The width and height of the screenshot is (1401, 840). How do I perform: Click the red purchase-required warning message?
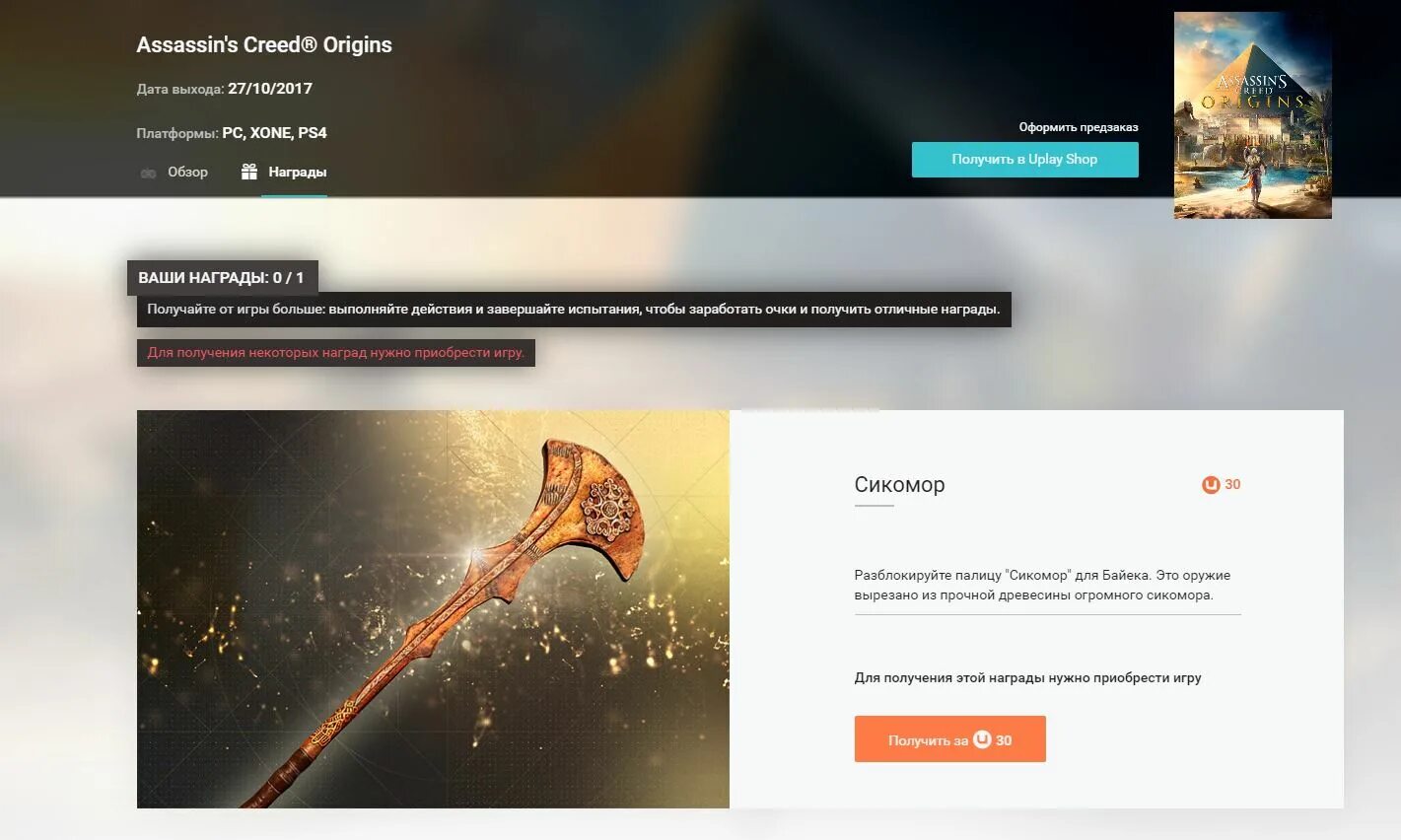pos(336,352)
